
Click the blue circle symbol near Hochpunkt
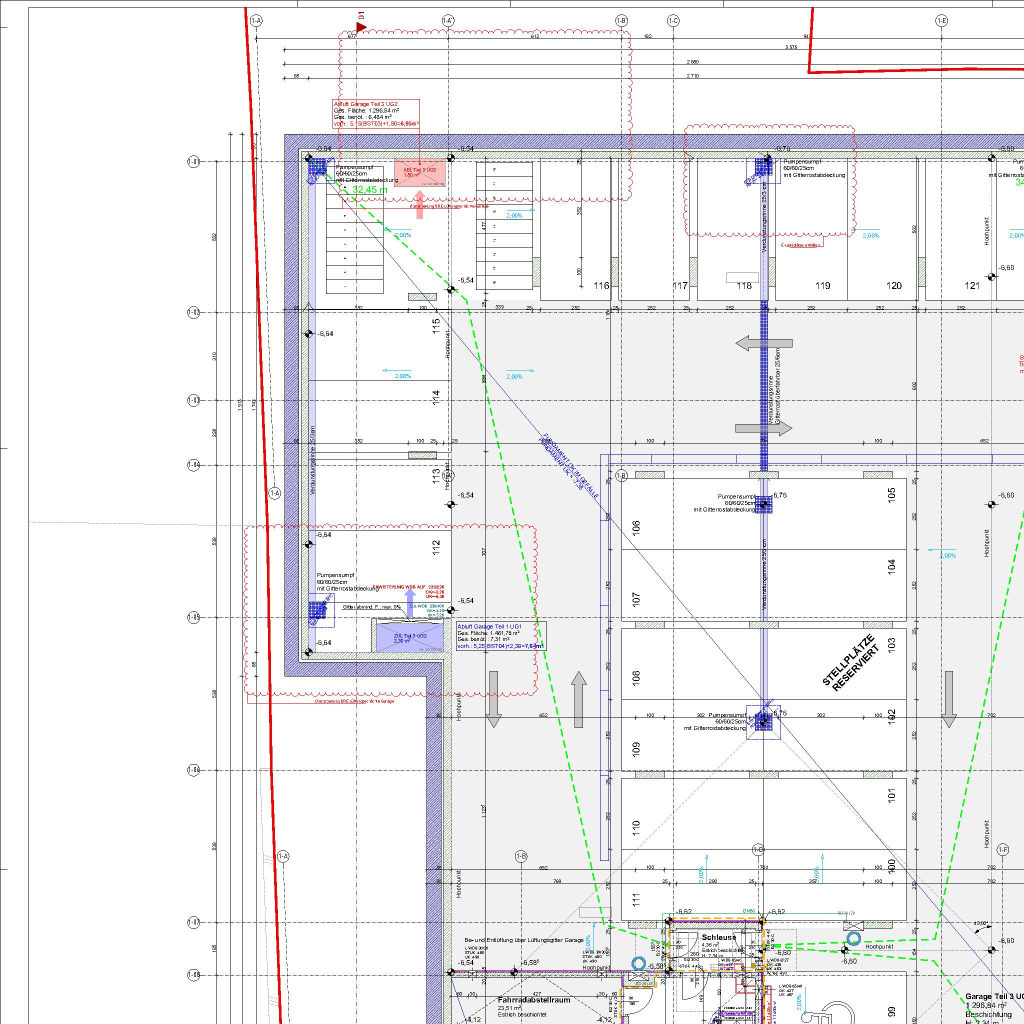click(854, 939)
